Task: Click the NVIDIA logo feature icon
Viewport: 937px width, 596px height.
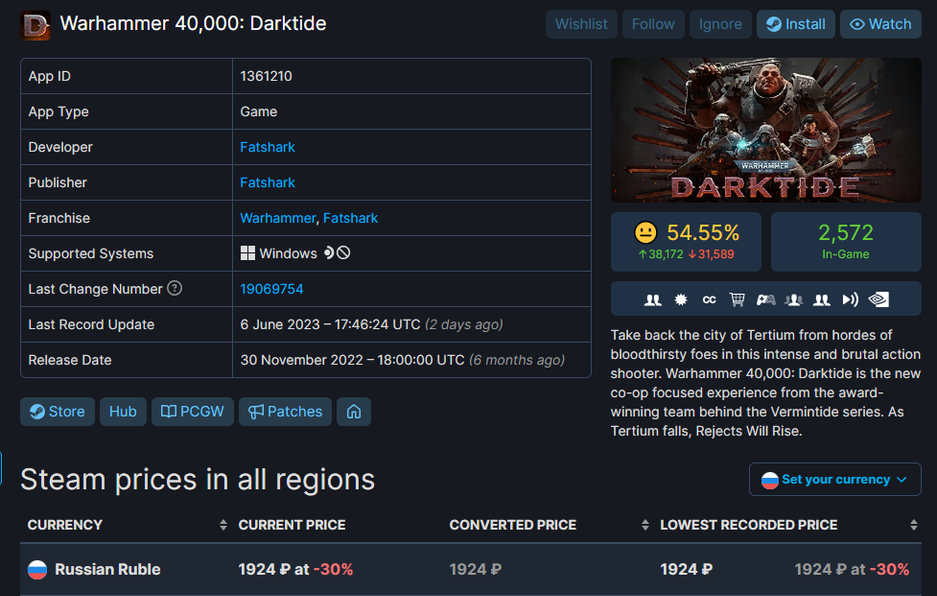Action: pos(878,299)
